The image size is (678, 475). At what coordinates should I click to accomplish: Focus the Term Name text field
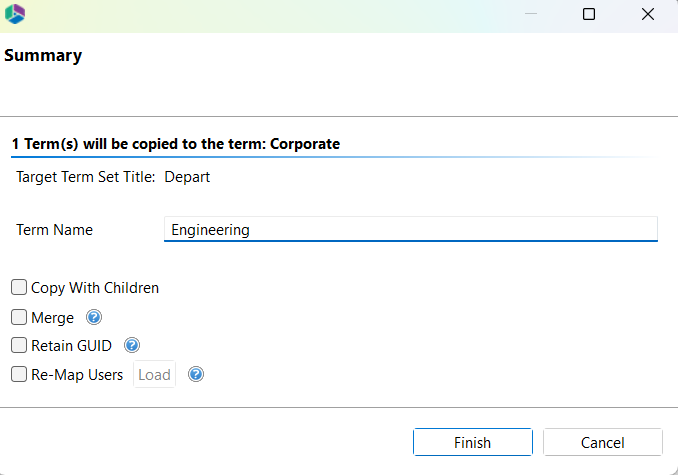point(410,230)
